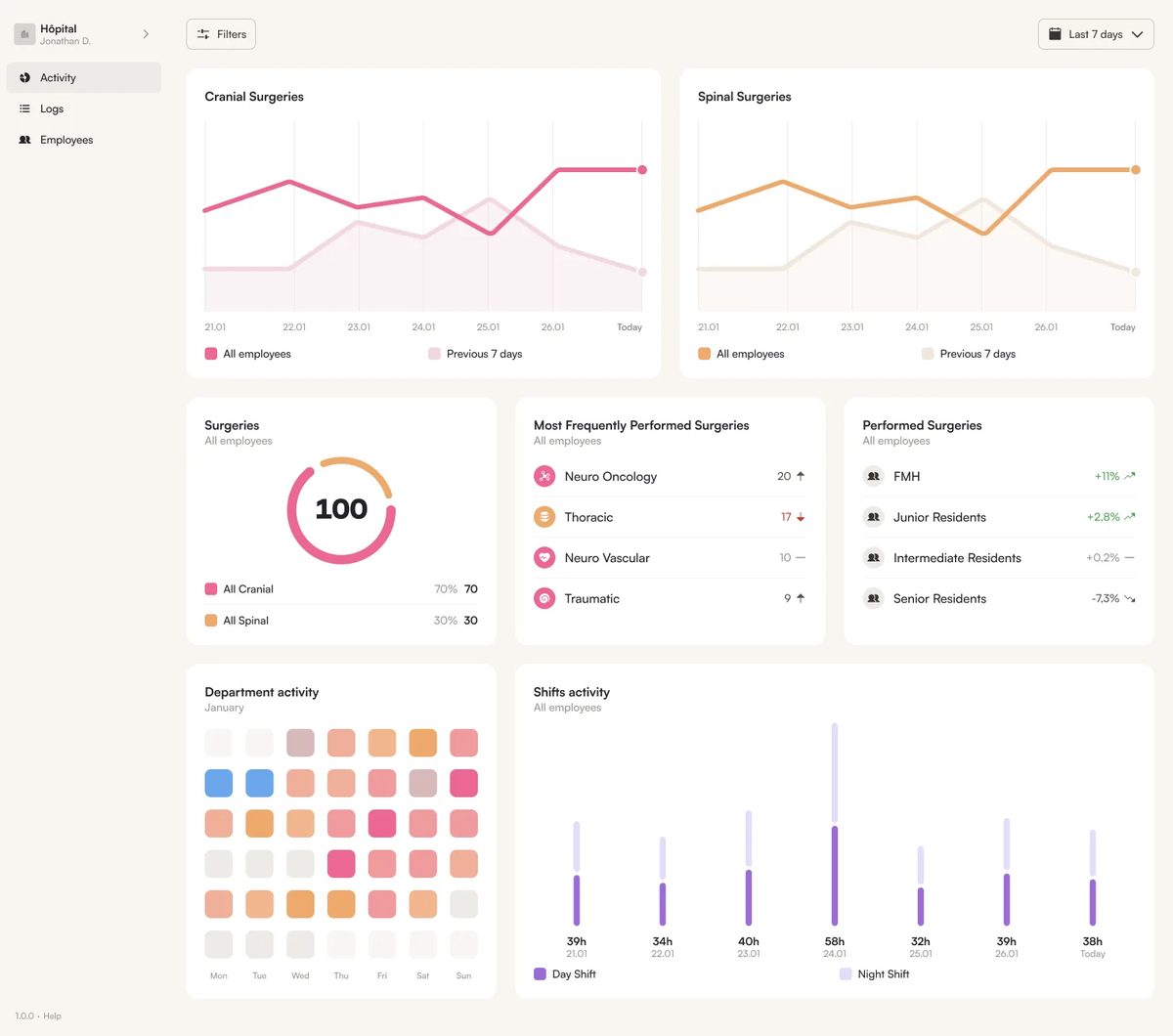The height and width of the screenshot is (1036, 1173).
Task: Click the Neuro Oncology row label
Action: [611, 476]
